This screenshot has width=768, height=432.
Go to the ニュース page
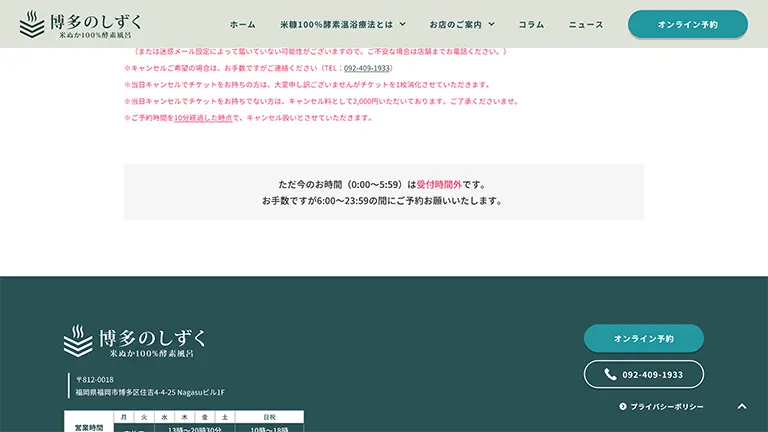pos(586,24)
